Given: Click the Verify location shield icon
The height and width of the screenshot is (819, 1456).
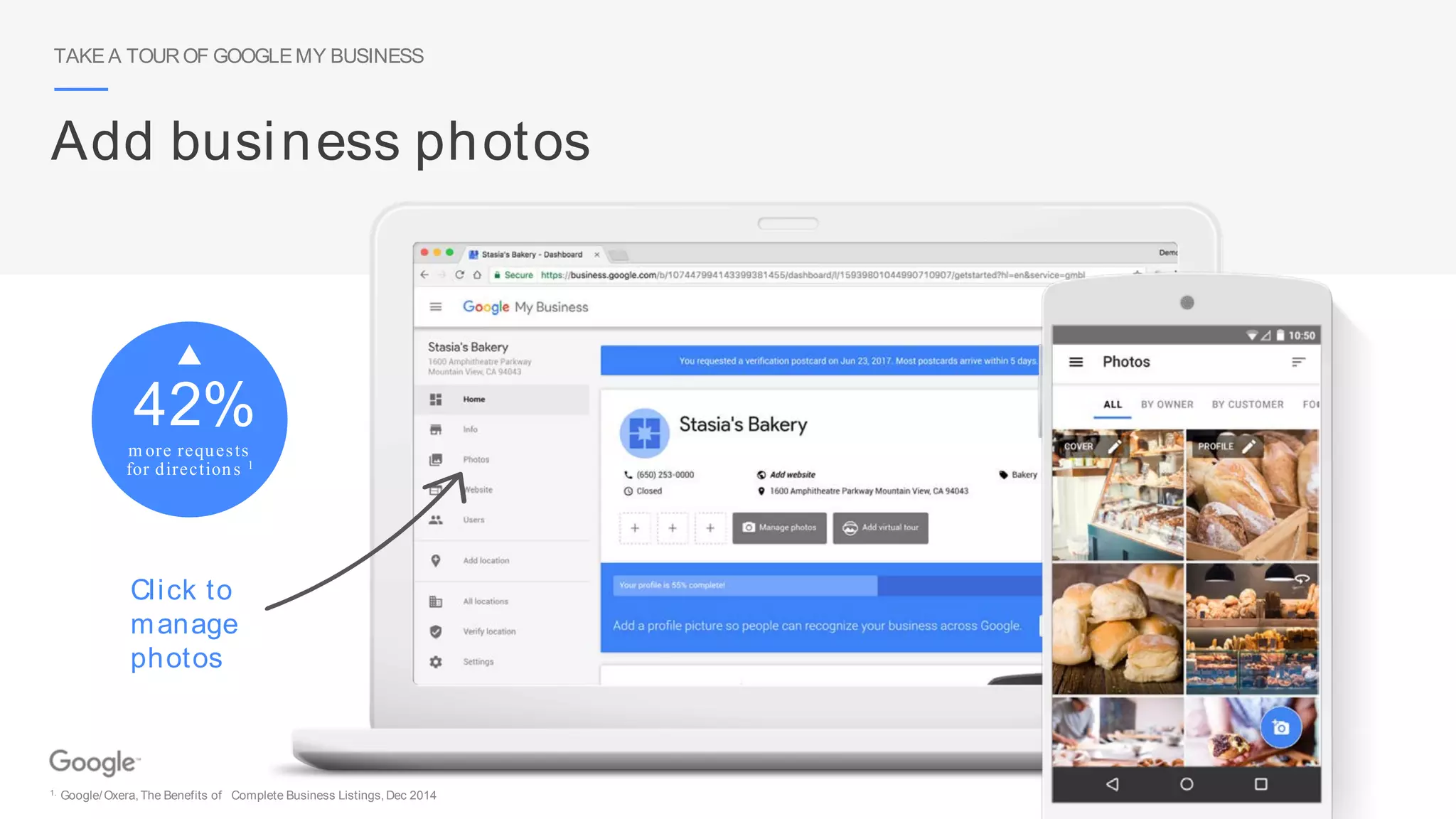Looking at the screenshot, I should 436,631.
